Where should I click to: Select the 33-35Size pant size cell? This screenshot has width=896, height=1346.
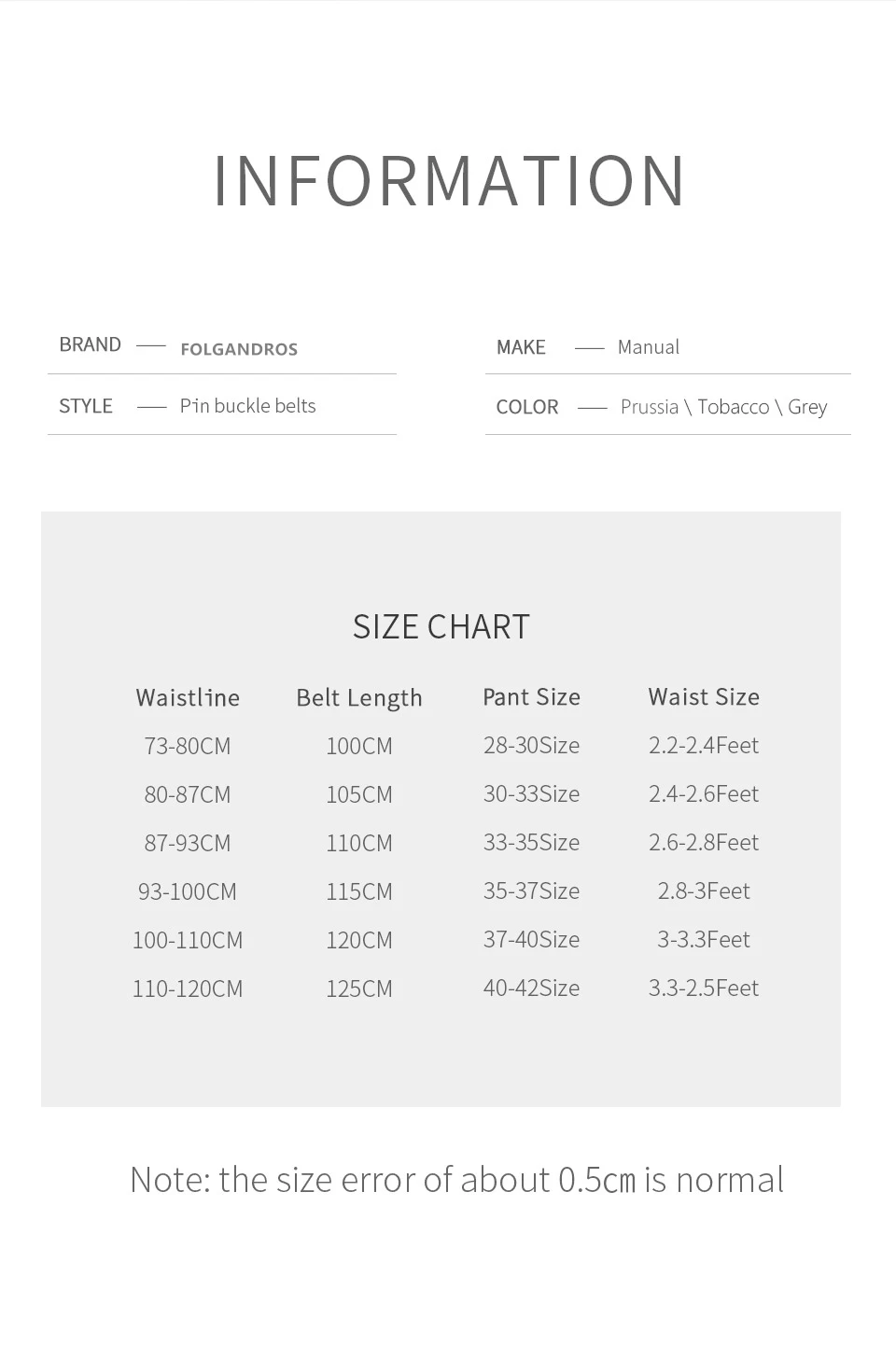tap(532, 842)
